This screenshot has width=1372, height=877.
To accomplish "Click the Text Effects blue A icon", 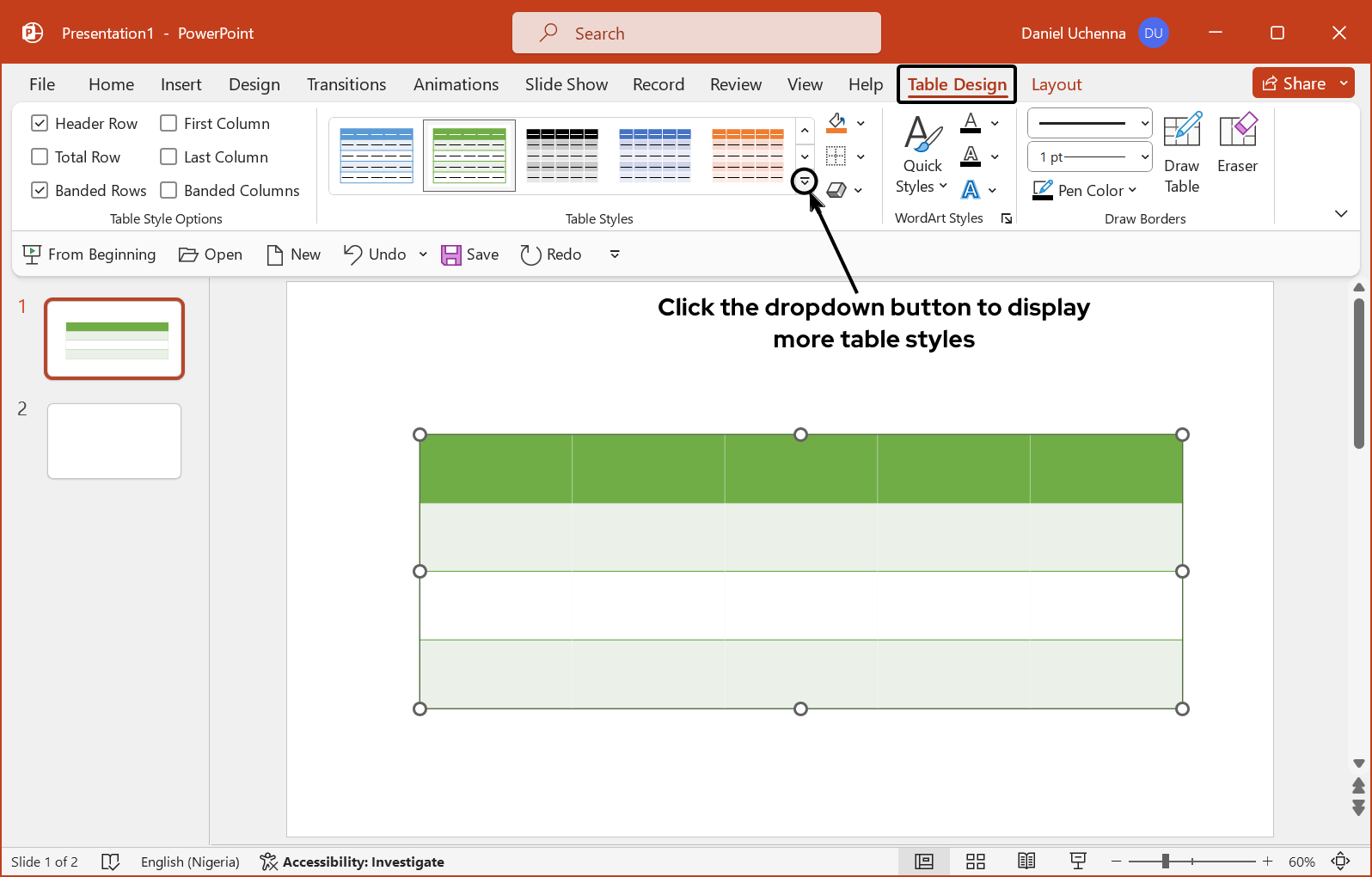I will pos(971,190).
